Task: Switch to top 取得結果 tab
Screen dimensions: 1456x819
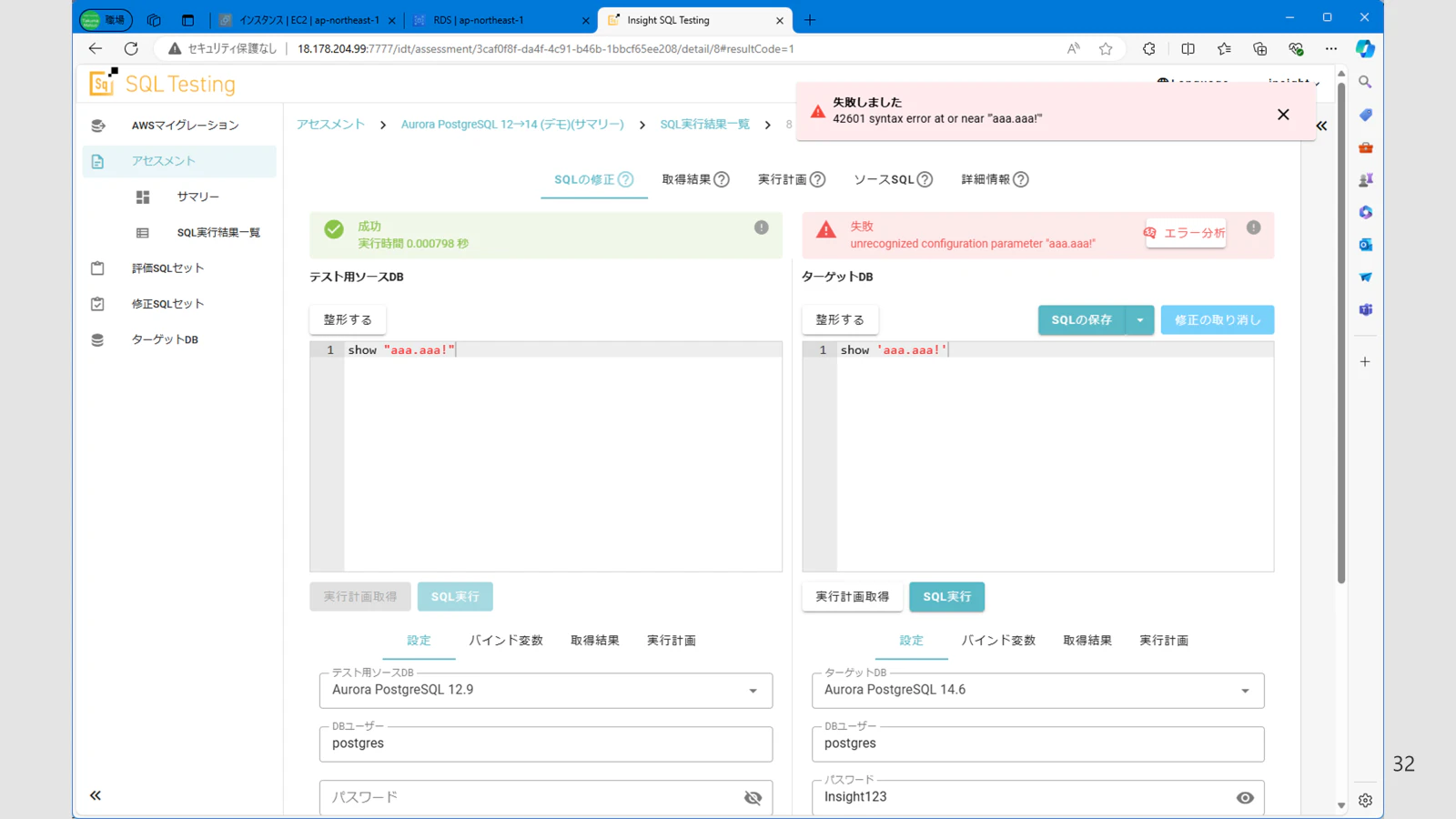Action: 695,179
